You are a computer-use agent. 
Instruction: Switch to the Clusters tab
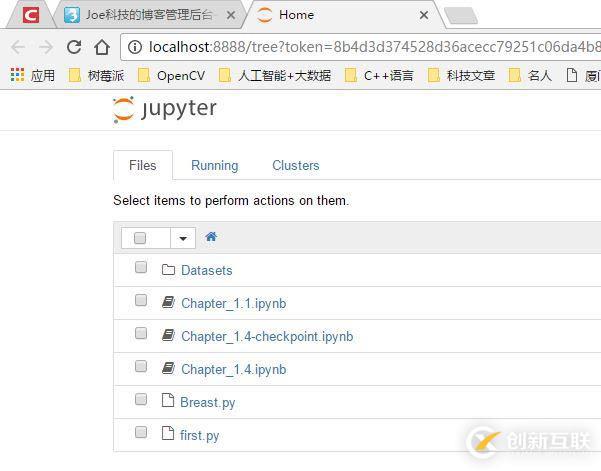[x=296, y=165]
